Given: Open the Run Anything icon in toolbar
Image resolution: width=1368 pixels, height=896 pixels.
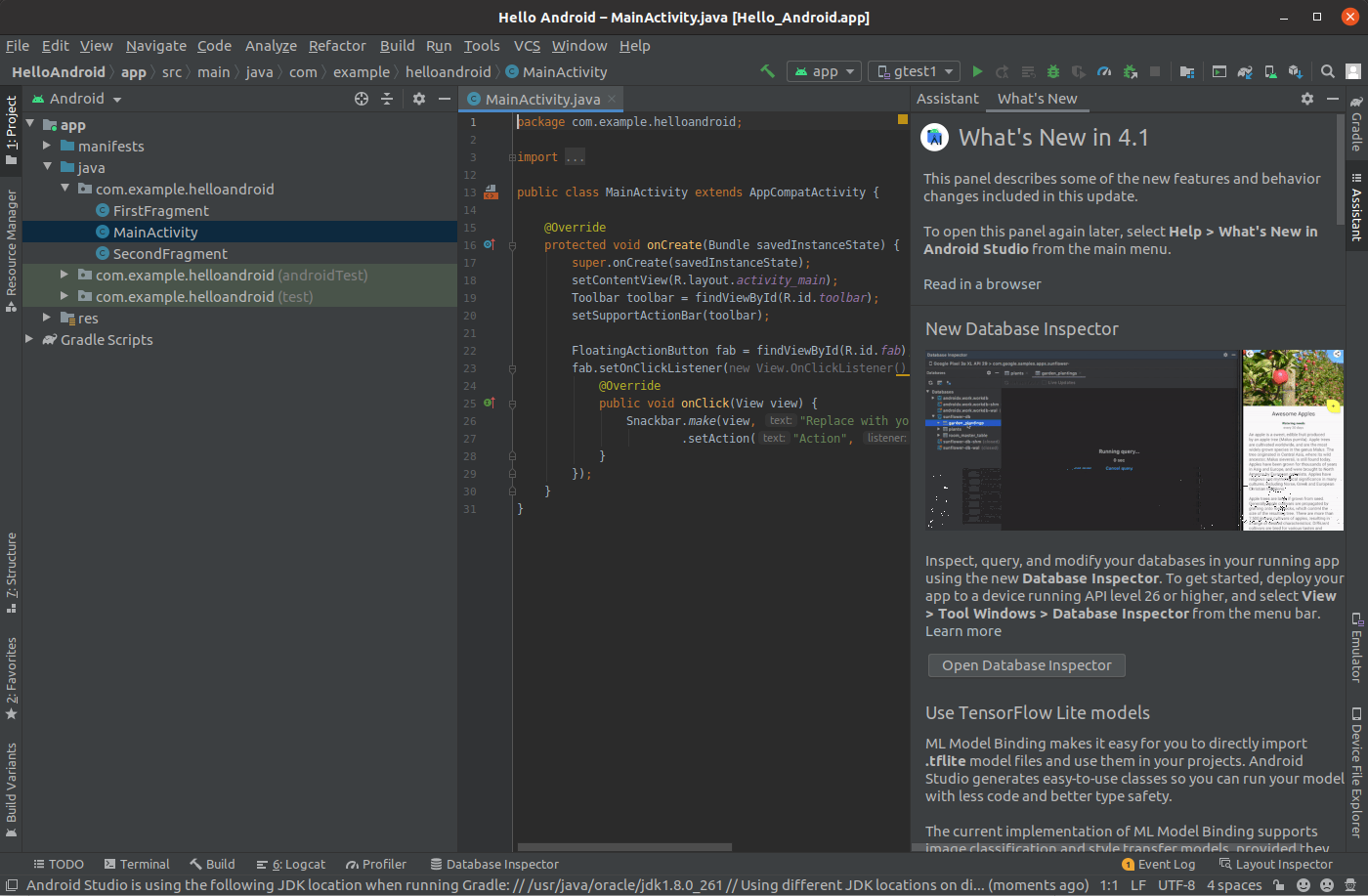Looking at the screenshot, I should point(1219,71).
